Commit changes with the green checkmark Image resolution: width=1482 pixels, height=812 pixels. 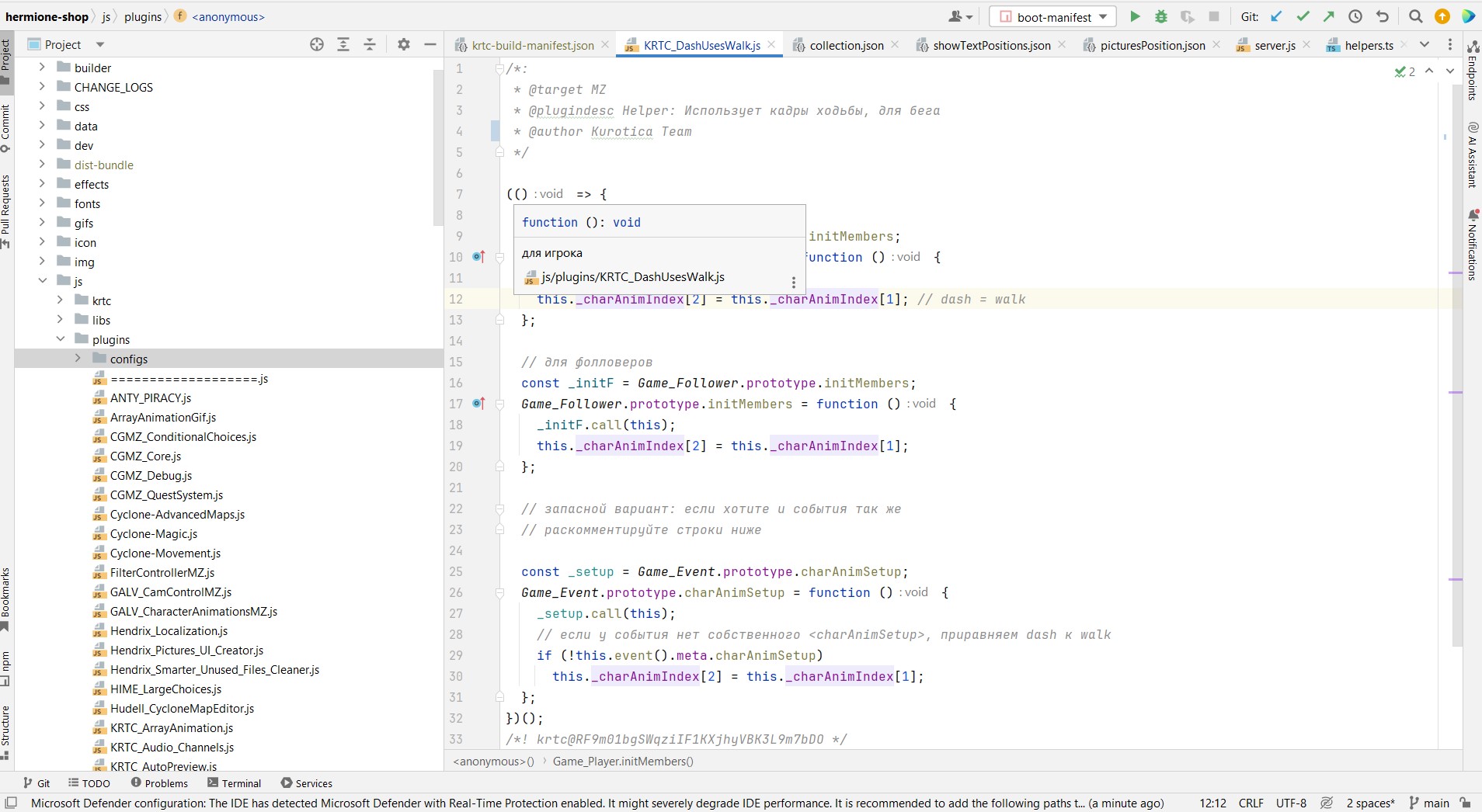(x=1303, y=16)
